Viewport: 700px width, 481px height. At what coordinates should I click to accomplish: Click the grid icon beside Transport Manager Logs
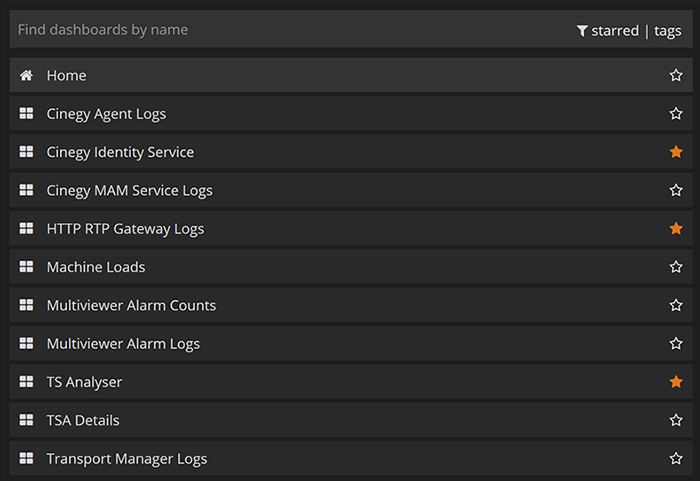[x=26, y=458]
